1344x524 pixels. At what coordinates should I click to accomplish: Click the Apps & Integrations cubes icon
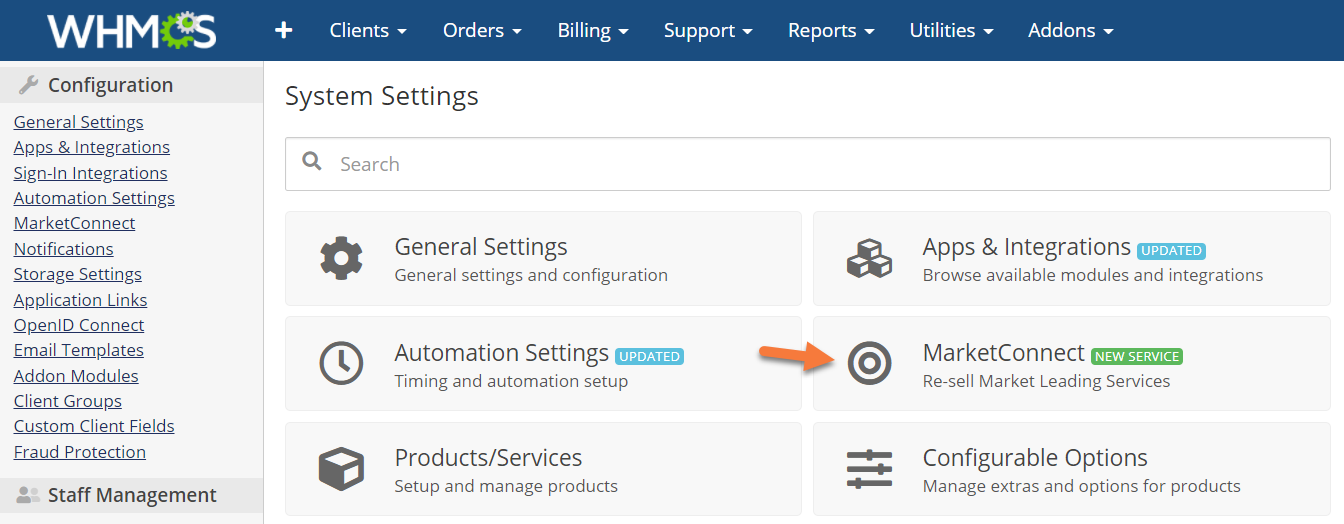(x=869, y=258)
